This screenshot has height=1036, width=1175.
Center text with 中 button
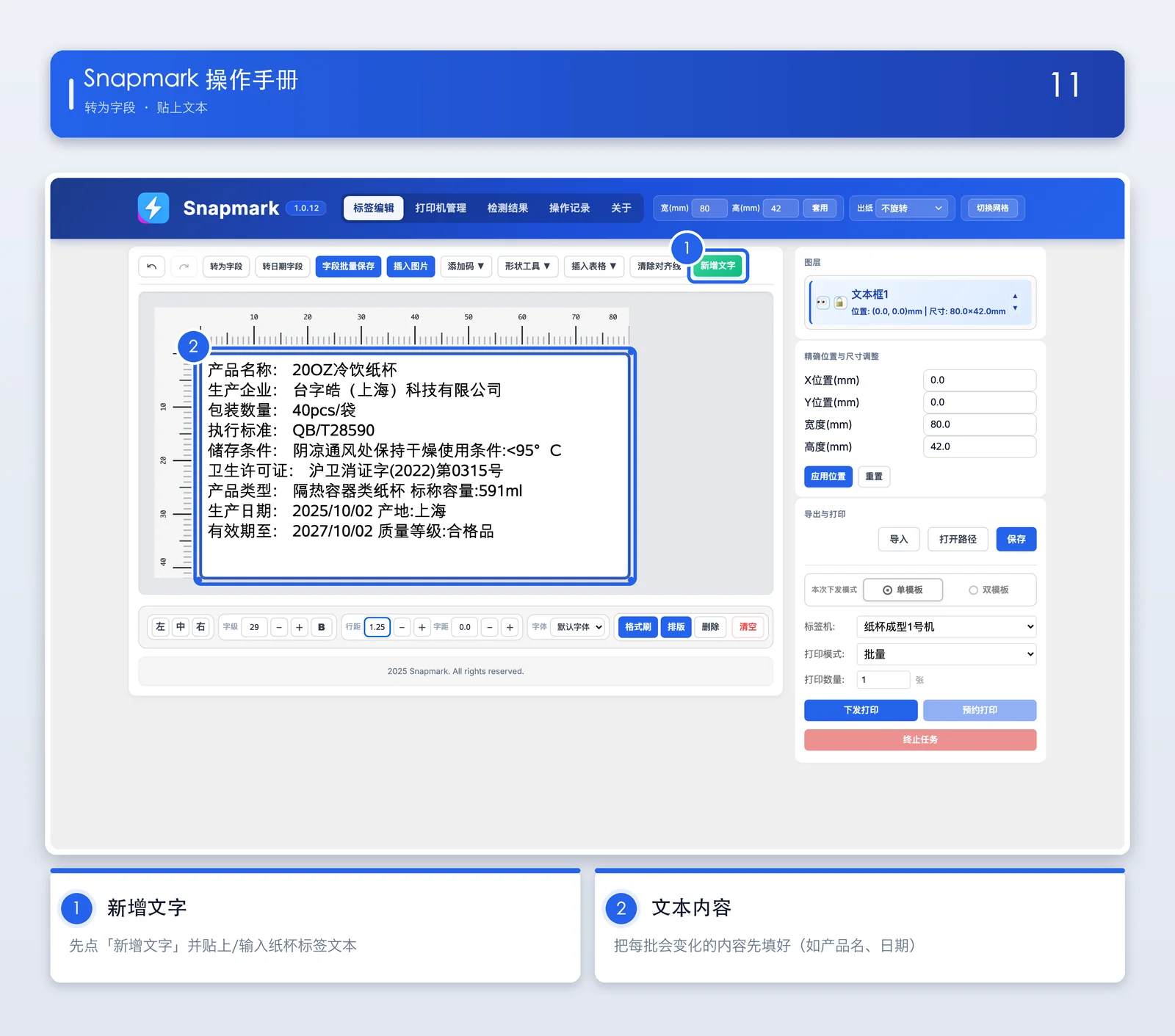point(181,627)
